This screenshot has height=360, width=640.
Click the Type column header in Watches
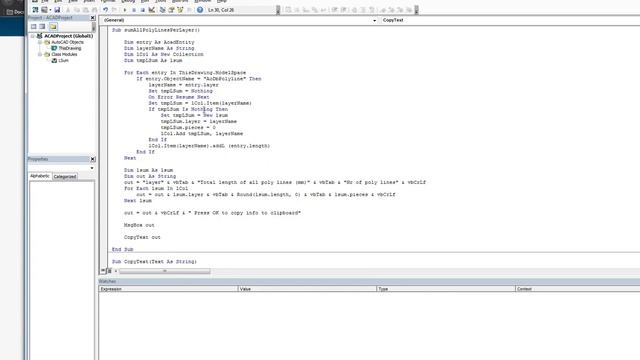tap(446, 289)
